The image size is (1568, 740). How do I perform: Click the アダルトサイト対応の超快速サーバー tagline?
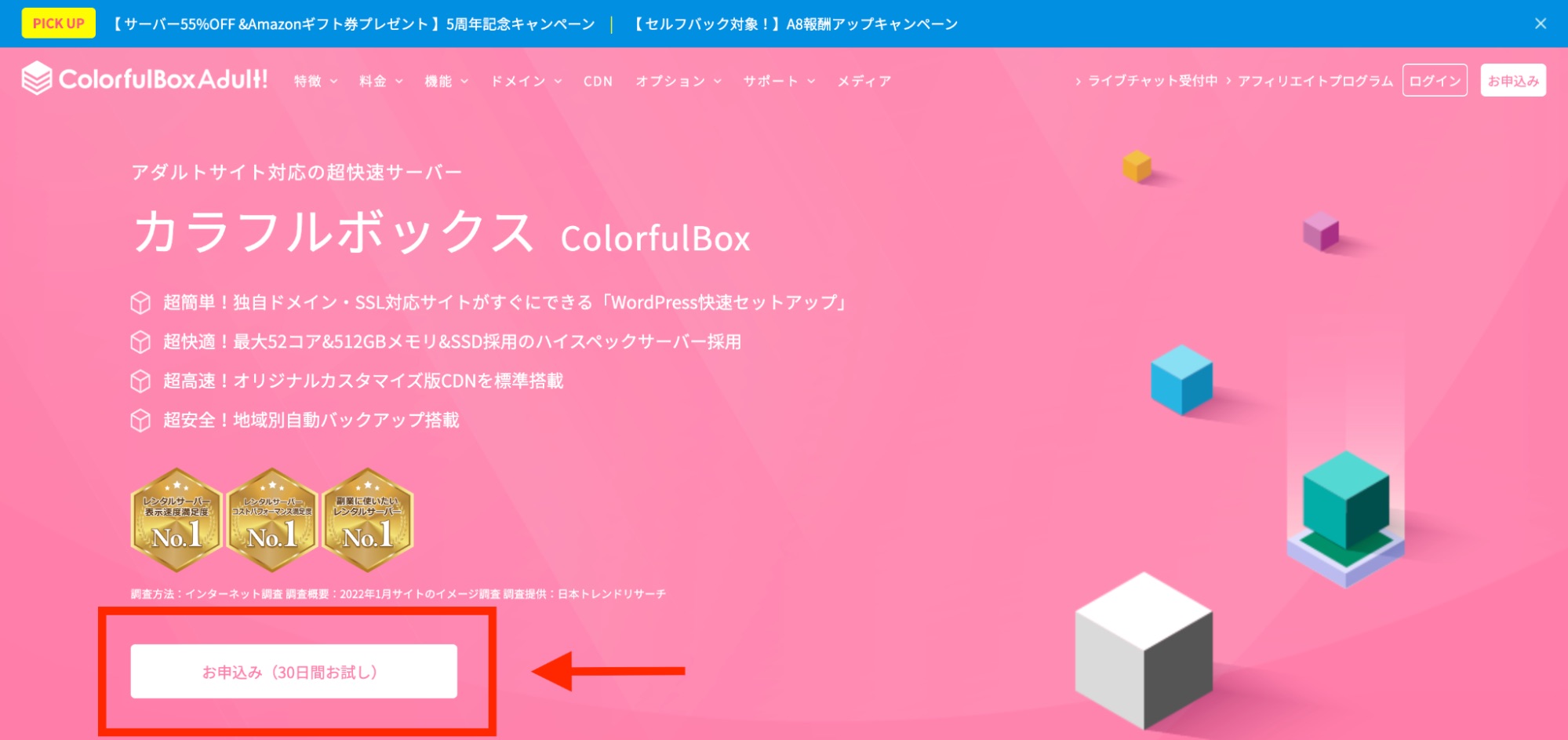(x=297, y=172)
